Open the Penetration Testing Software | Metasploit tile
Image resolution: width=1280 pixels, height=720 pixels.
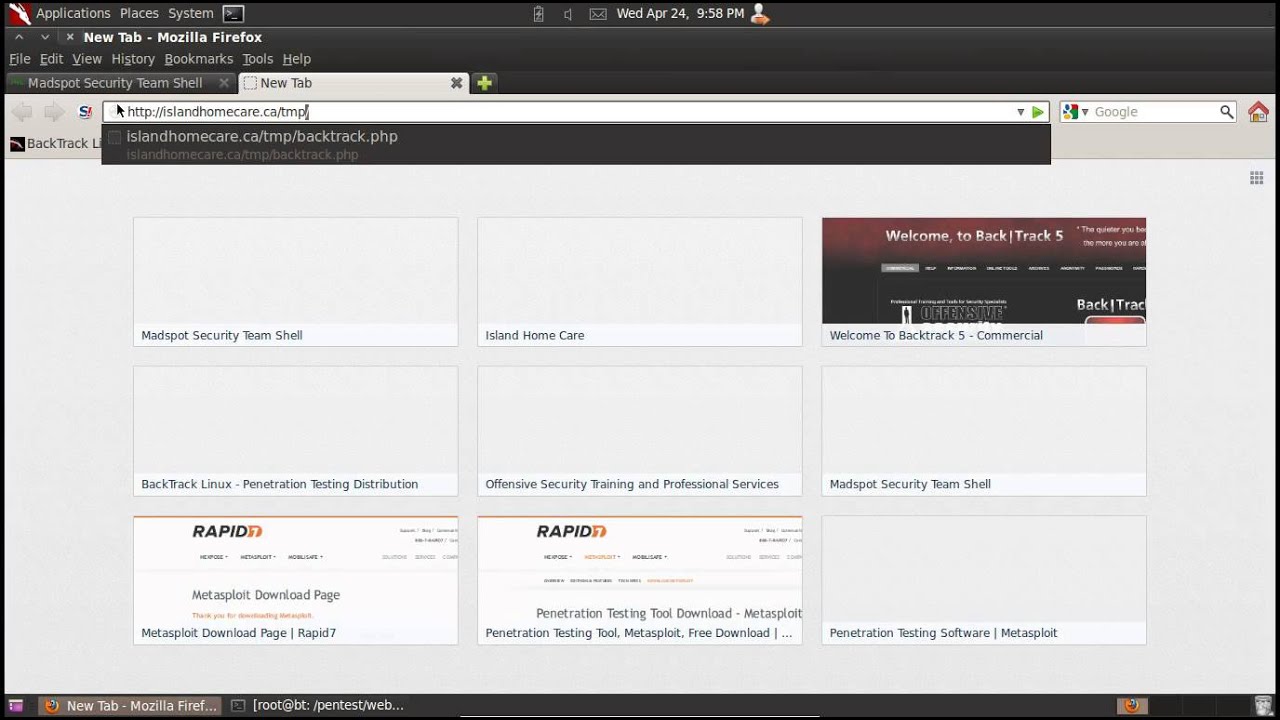click(984, 580)
